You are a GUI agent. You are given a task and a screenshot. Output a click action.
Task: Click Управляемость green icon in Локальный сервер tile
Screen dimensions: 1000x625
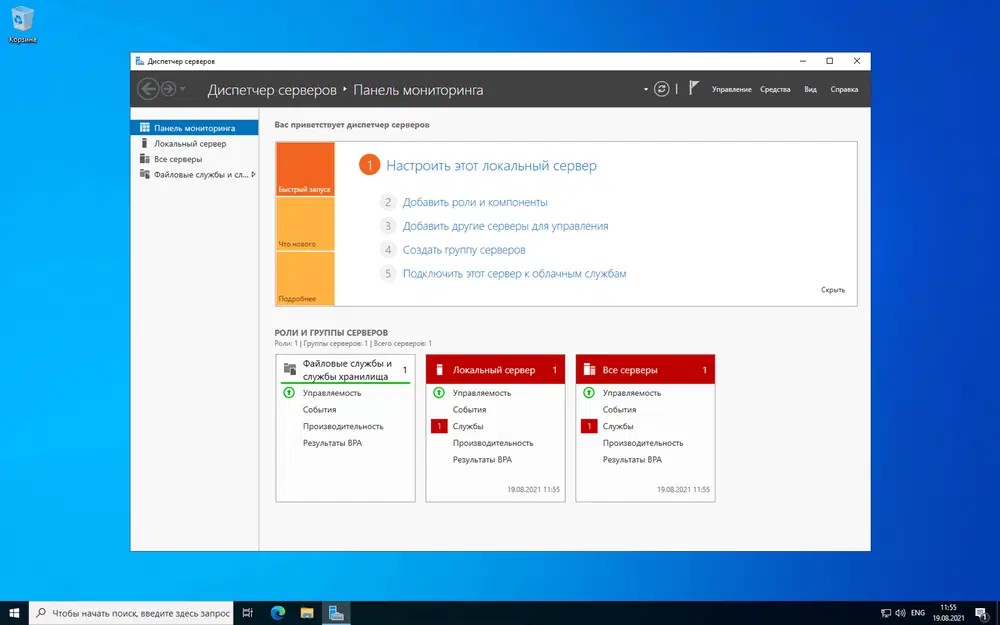(x=439, y=393)
